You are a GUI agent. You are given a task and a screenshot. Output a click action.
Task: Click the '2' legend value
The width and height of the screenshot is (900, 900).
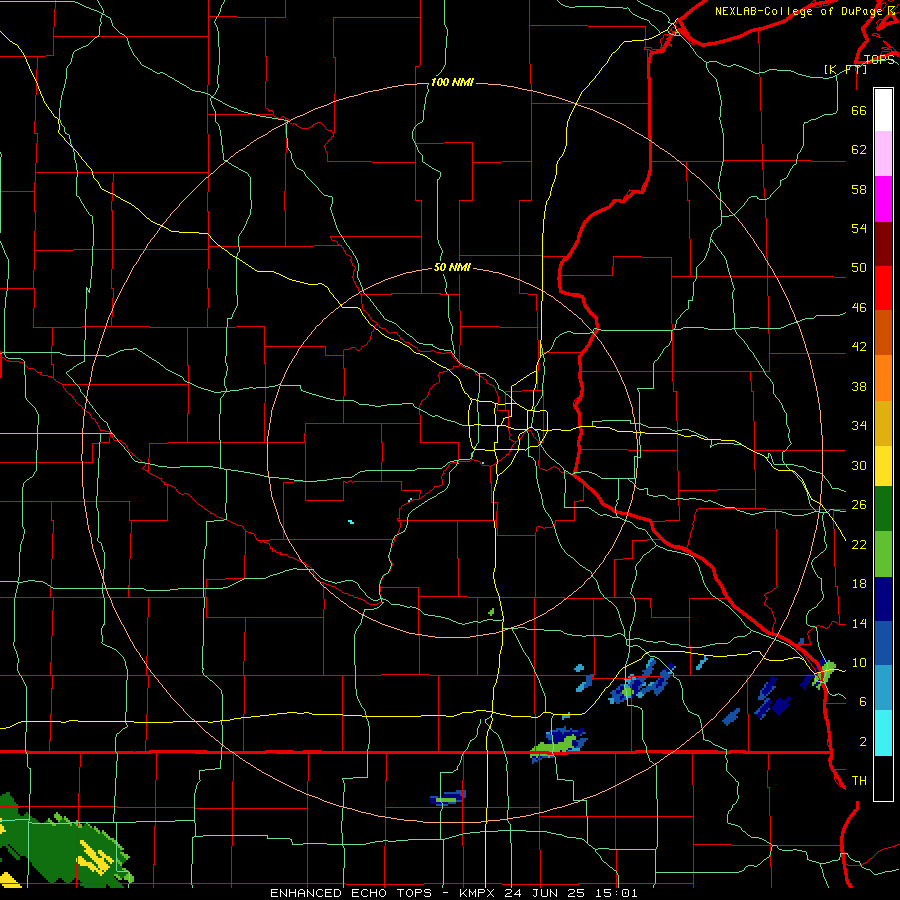point(863,742)
